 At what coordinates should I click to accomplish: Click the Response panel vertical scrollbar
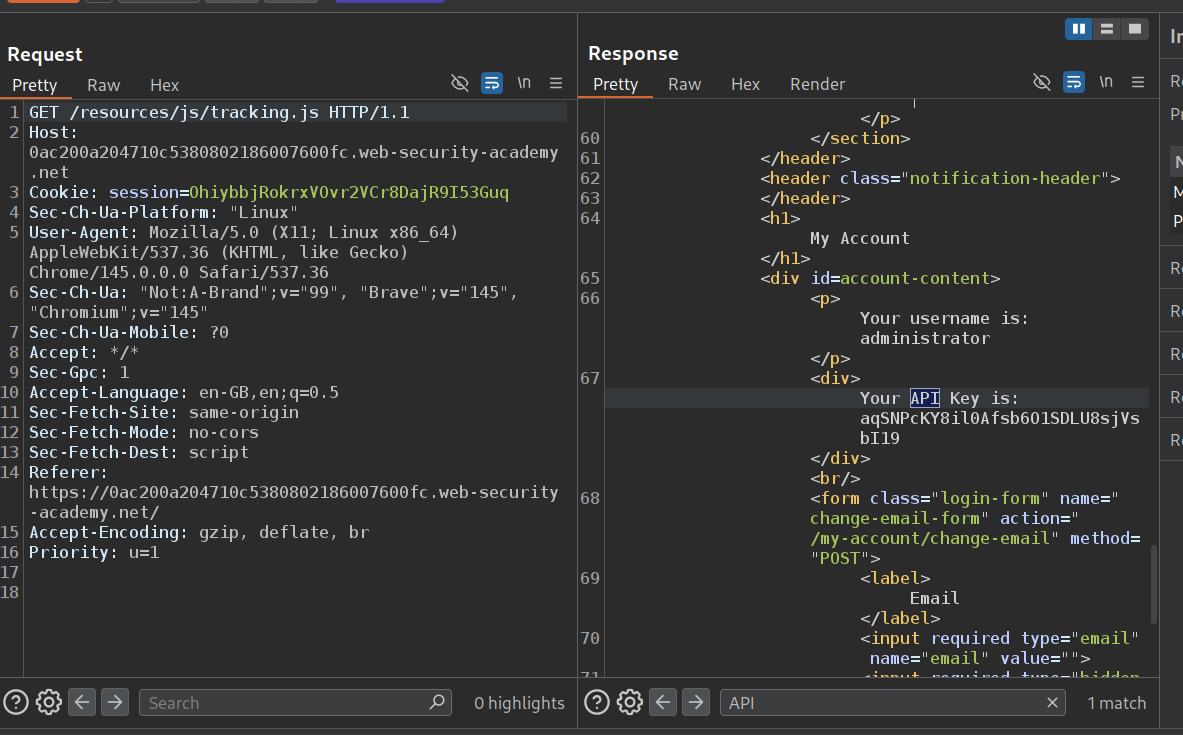pos(1154,583)
